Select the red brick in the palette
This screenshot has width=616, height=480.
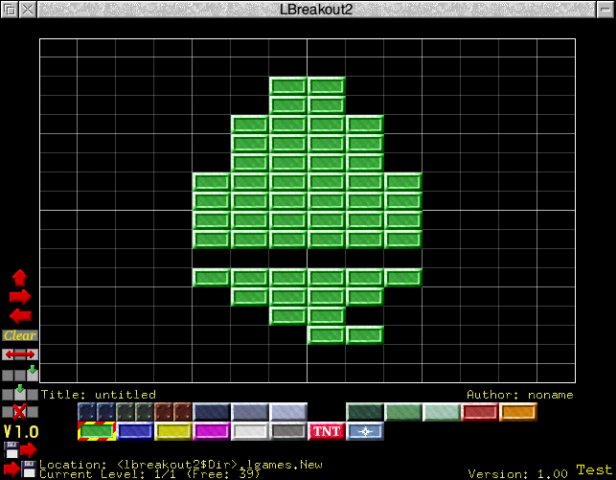[480, 412]
